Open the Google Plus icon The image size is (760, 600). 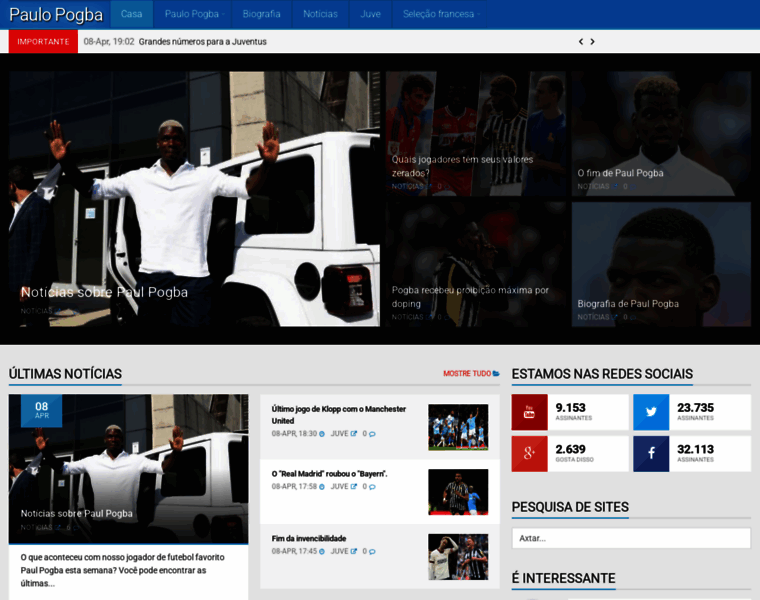(x=529, y=454)
